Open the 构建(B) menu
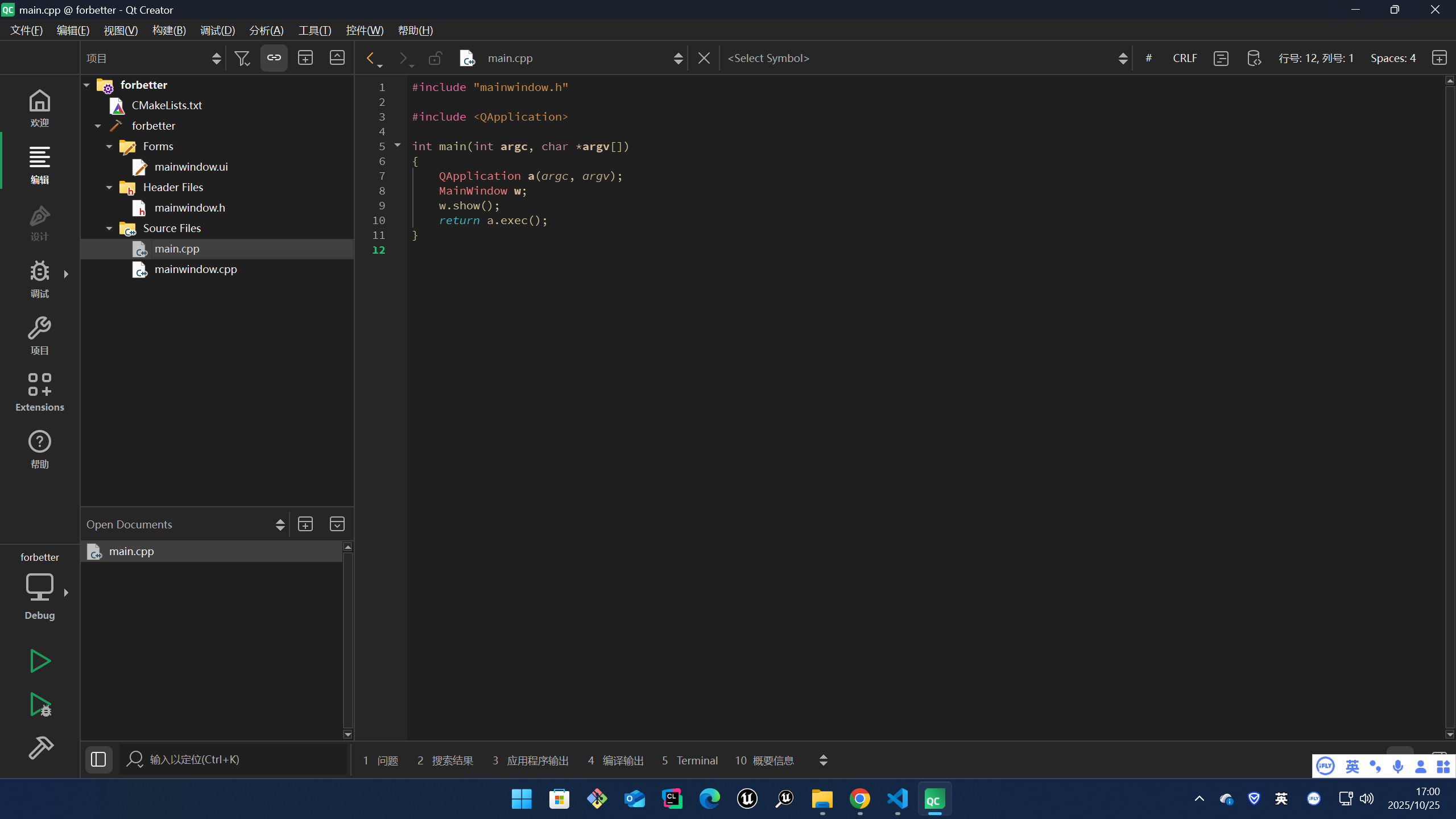Image resolution: width=1456 pixels, height=819 pixels. [x=169, y=31]
